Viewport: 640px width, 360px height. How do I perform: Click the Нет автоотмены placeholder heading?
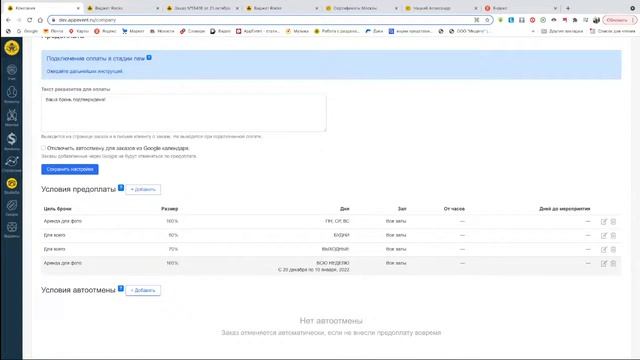coord(331,321)
